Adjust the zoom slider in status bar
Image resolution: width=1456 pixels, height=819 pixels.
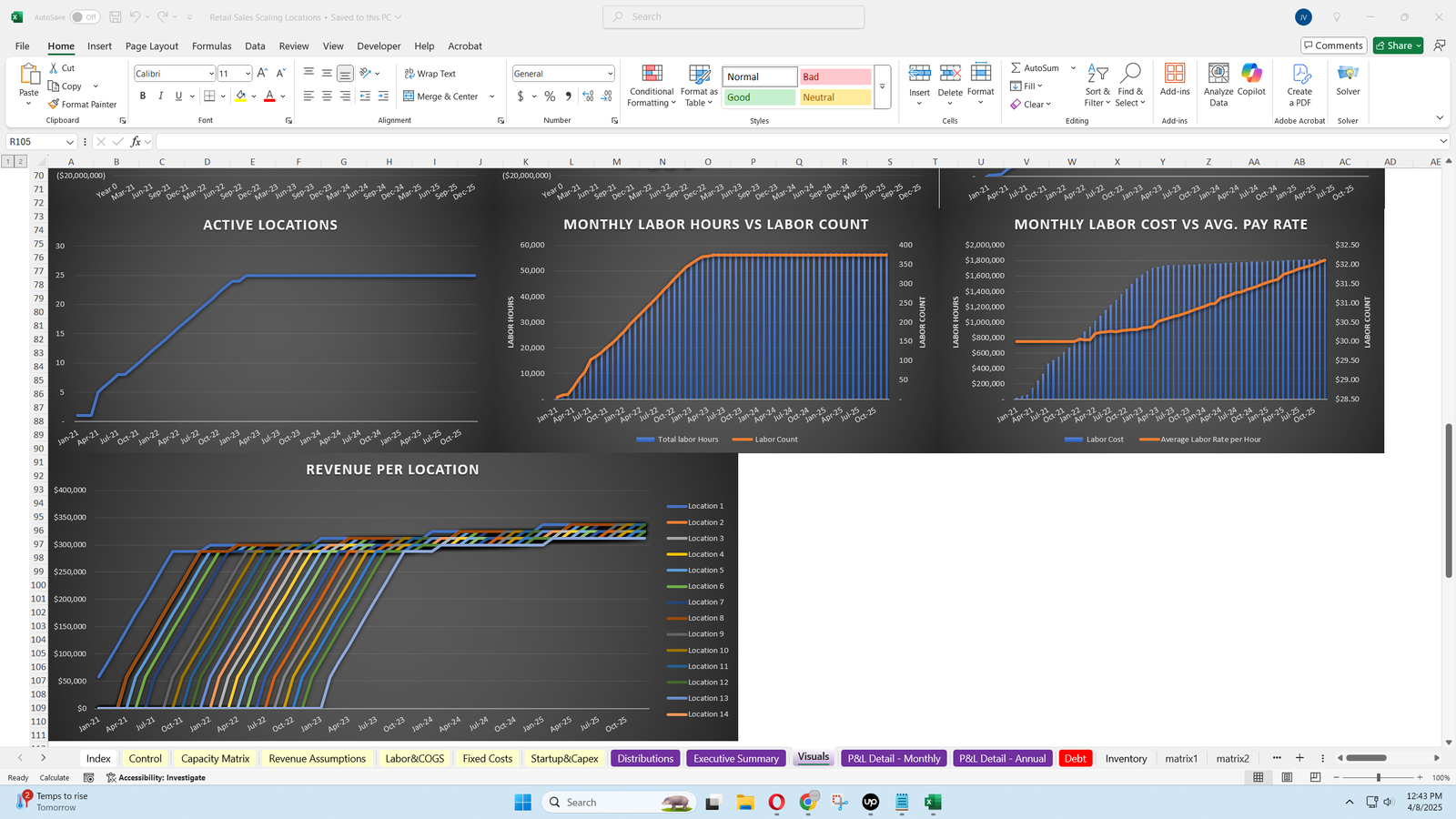(1378, 778)
